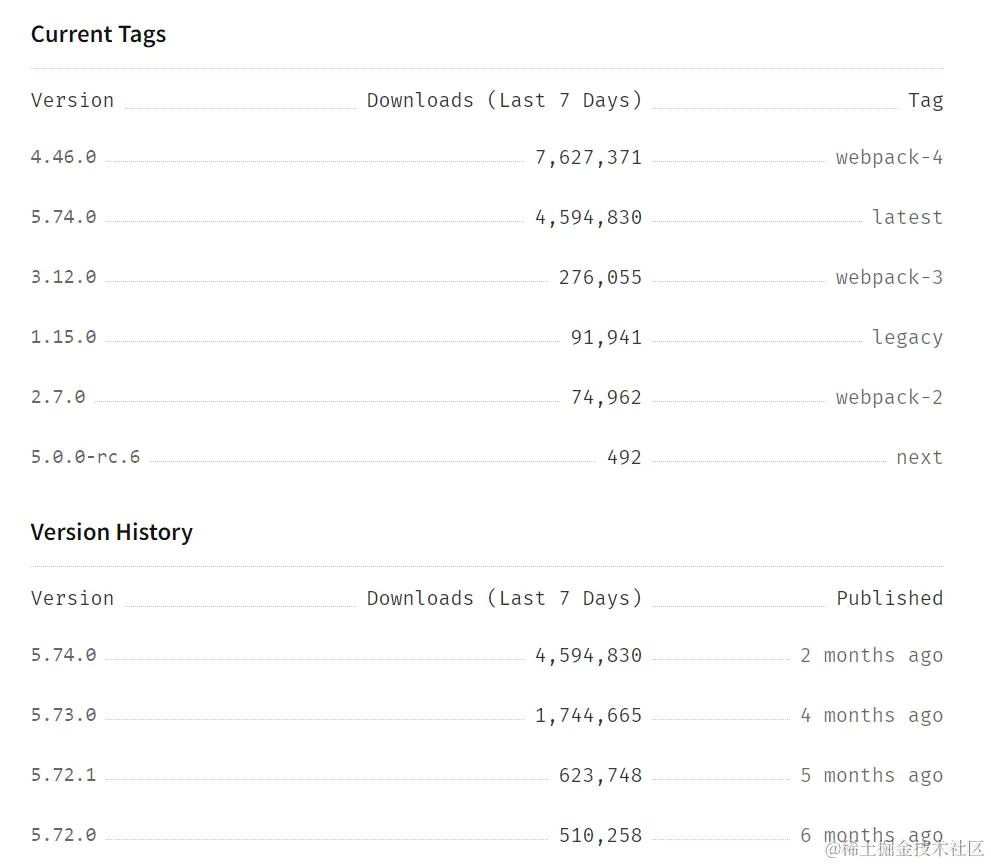Image resolution: width=991 pixels, height=865 pixels.
Task: Select the legacy tag label
Action: click(907, 337)
